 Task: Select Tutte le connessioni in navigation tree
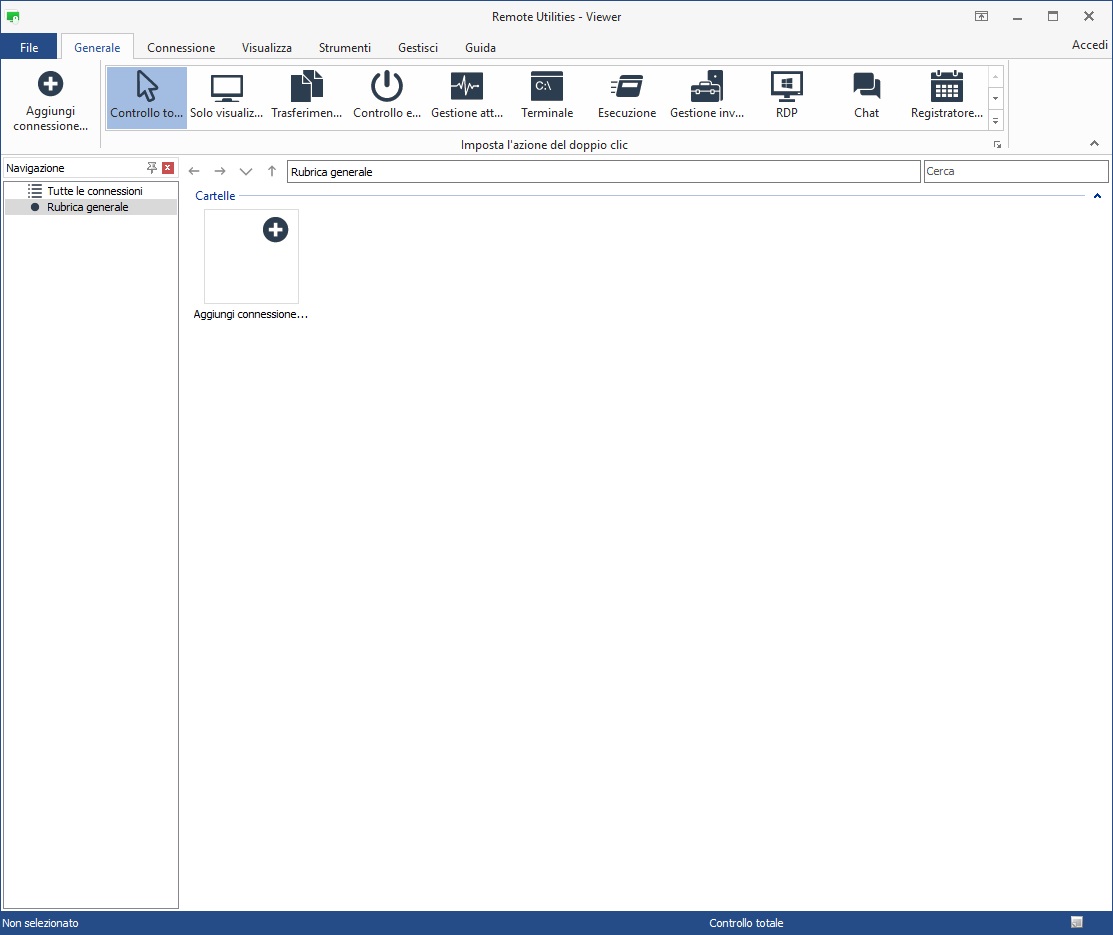91,191
